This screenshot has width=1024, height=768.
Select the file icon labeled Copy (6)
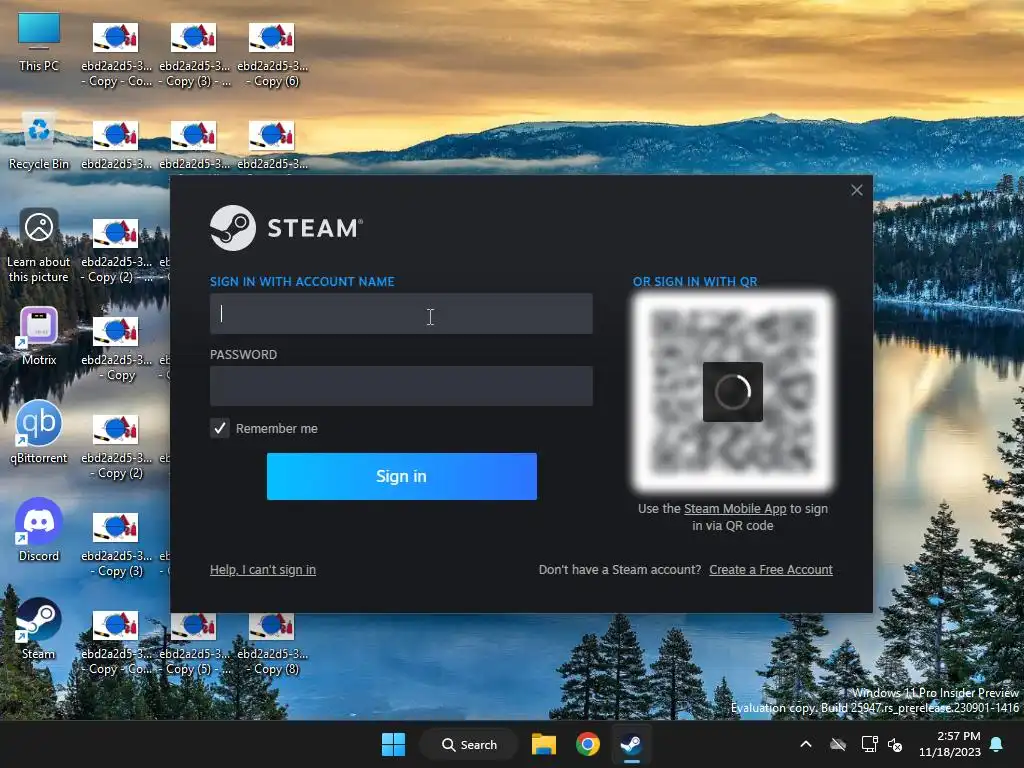tap(272, 56)
